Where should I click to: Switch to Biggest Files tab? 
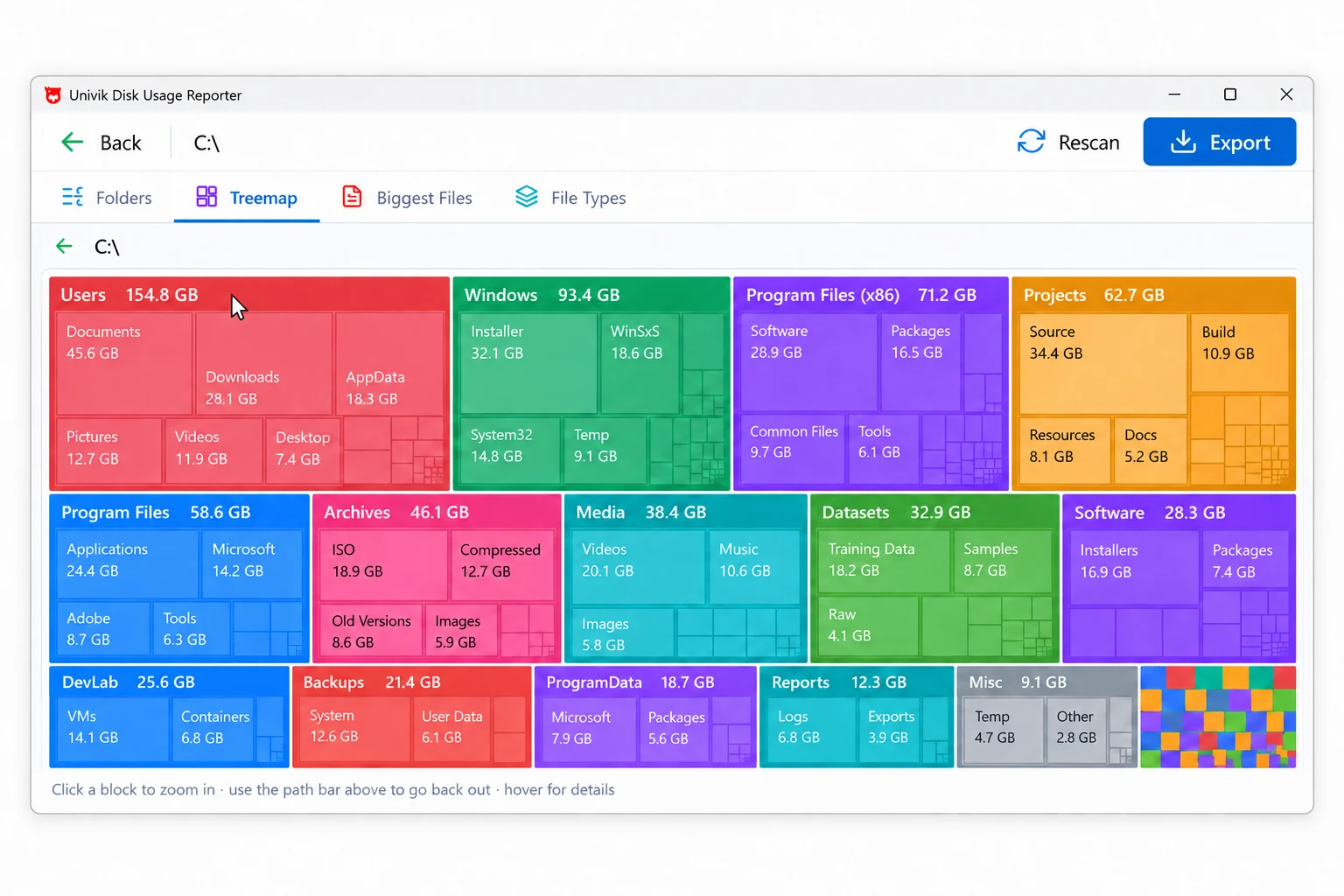click(407, 198)
